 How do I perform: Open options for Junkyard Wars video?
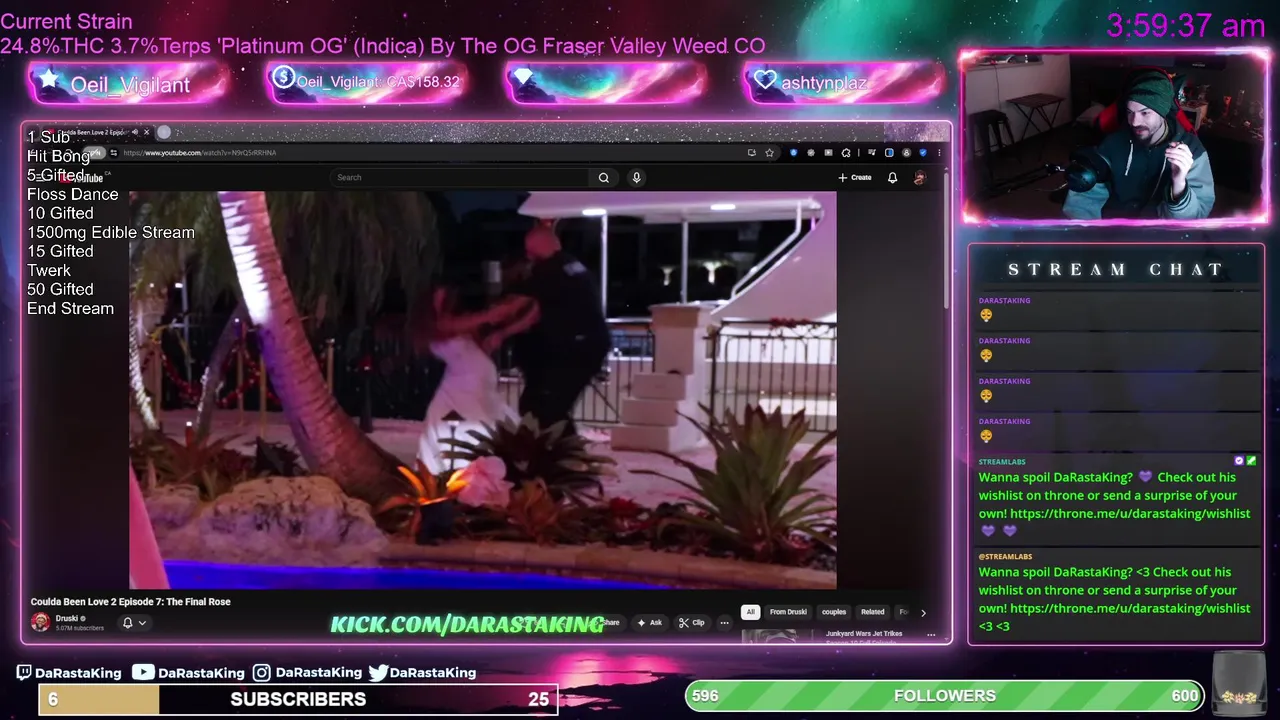pyautogui.click(x=931, y=635)
